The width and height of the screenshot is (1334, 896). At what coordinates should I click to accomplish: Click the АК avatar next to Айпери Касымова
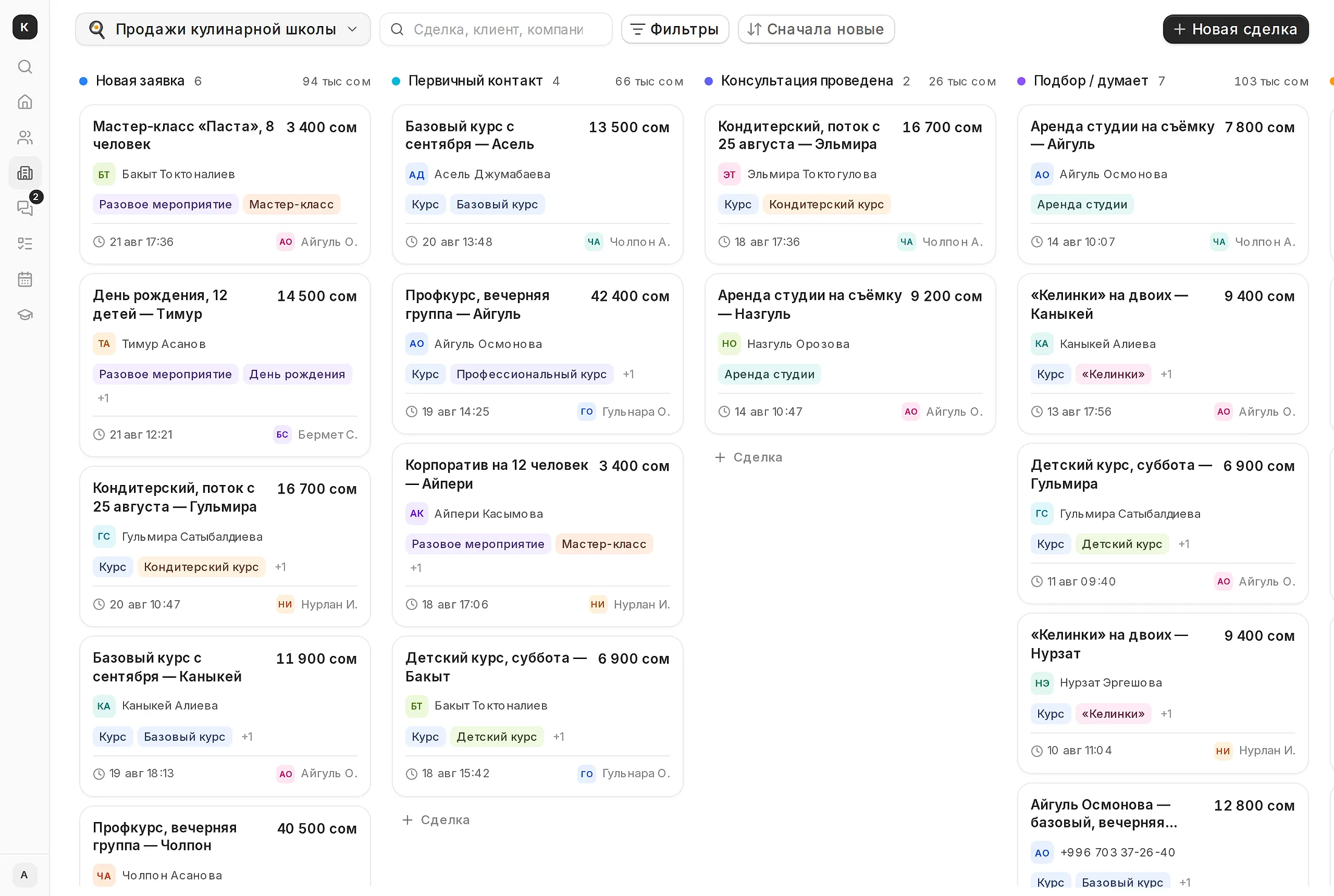(417, 513)
